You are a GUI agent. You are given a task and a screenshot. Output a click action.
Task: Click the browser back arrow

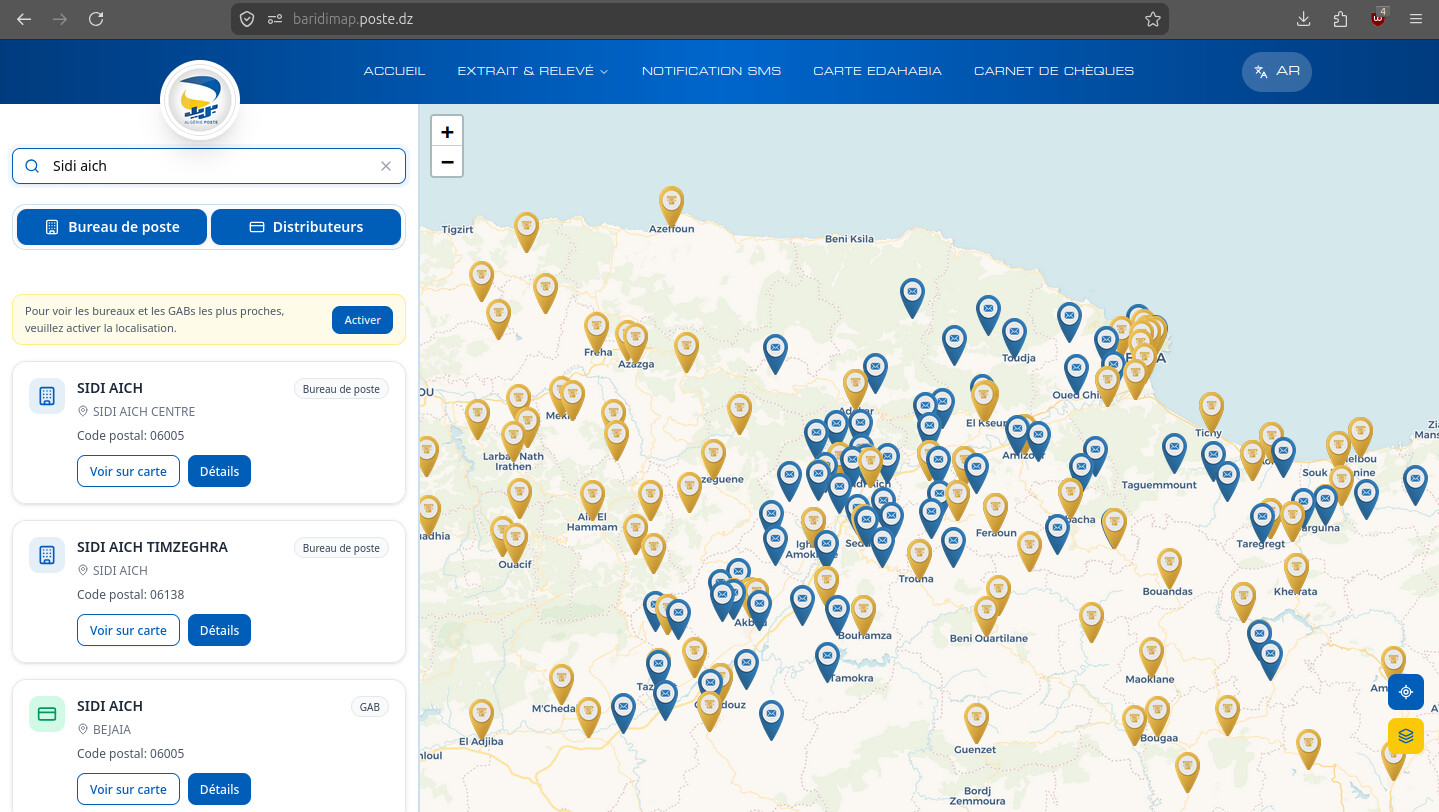click(24, 19)
